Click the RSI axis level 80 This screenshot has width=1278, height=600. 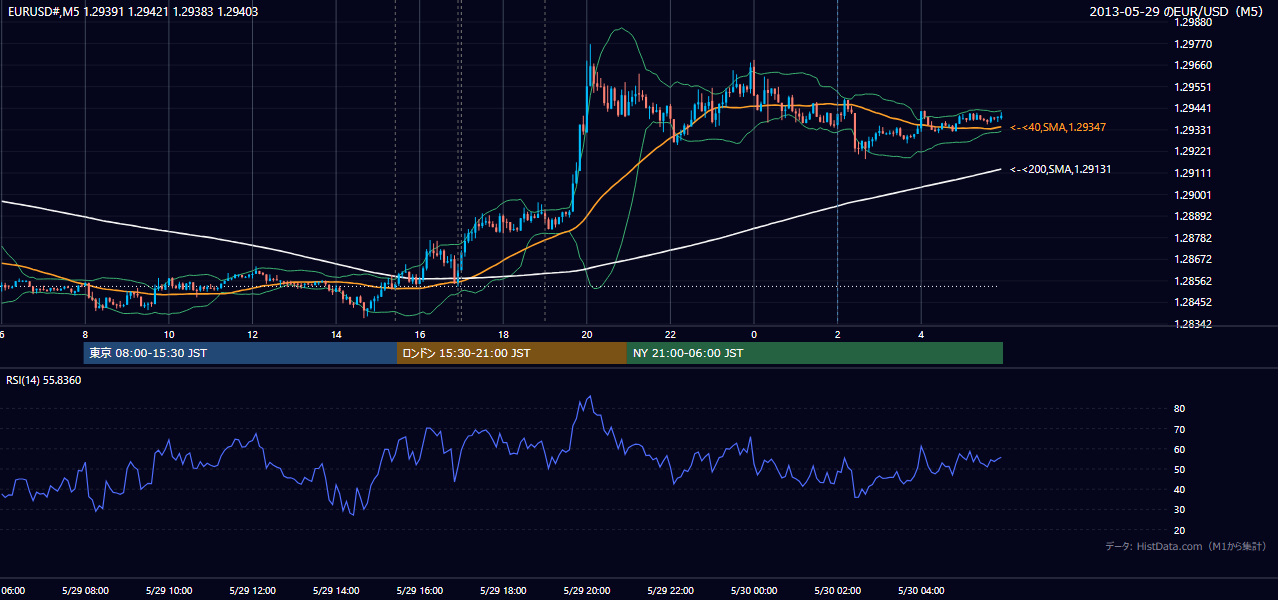(x=1179, y=409)
